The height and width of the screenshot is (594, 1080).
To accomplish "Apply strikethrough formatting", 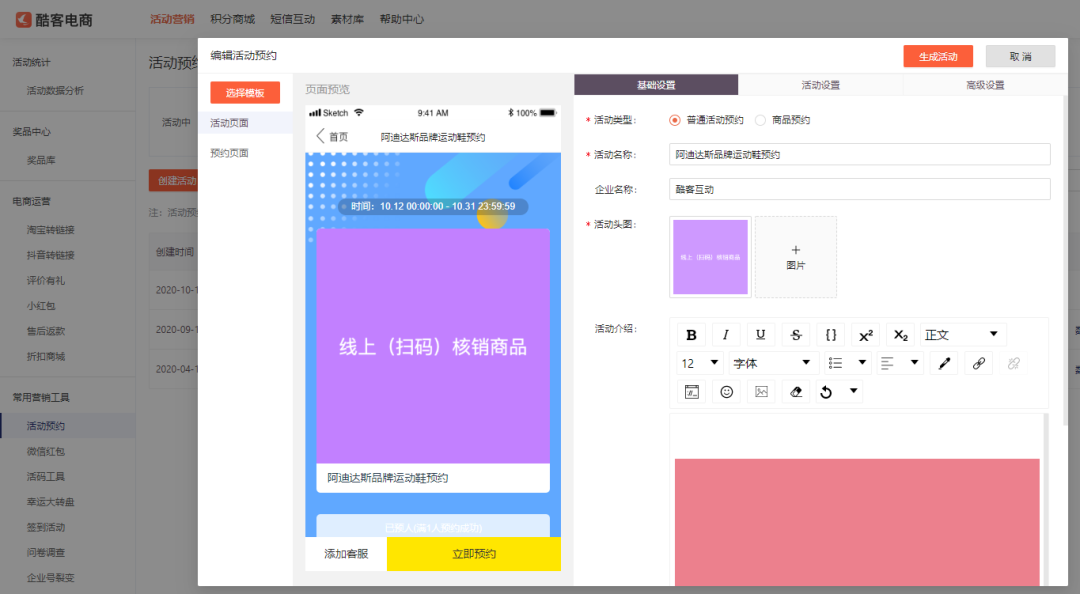I will 796,335.
